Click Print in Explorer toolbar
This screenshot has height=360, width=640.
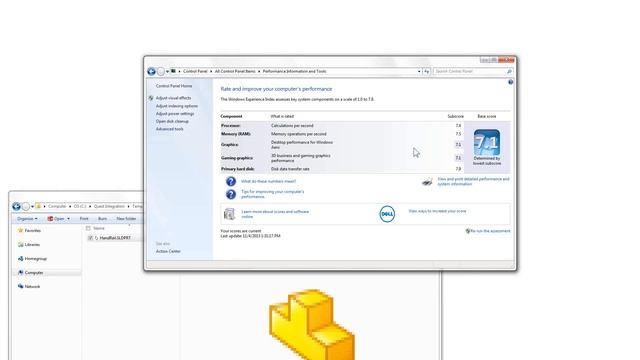[84, 219]
